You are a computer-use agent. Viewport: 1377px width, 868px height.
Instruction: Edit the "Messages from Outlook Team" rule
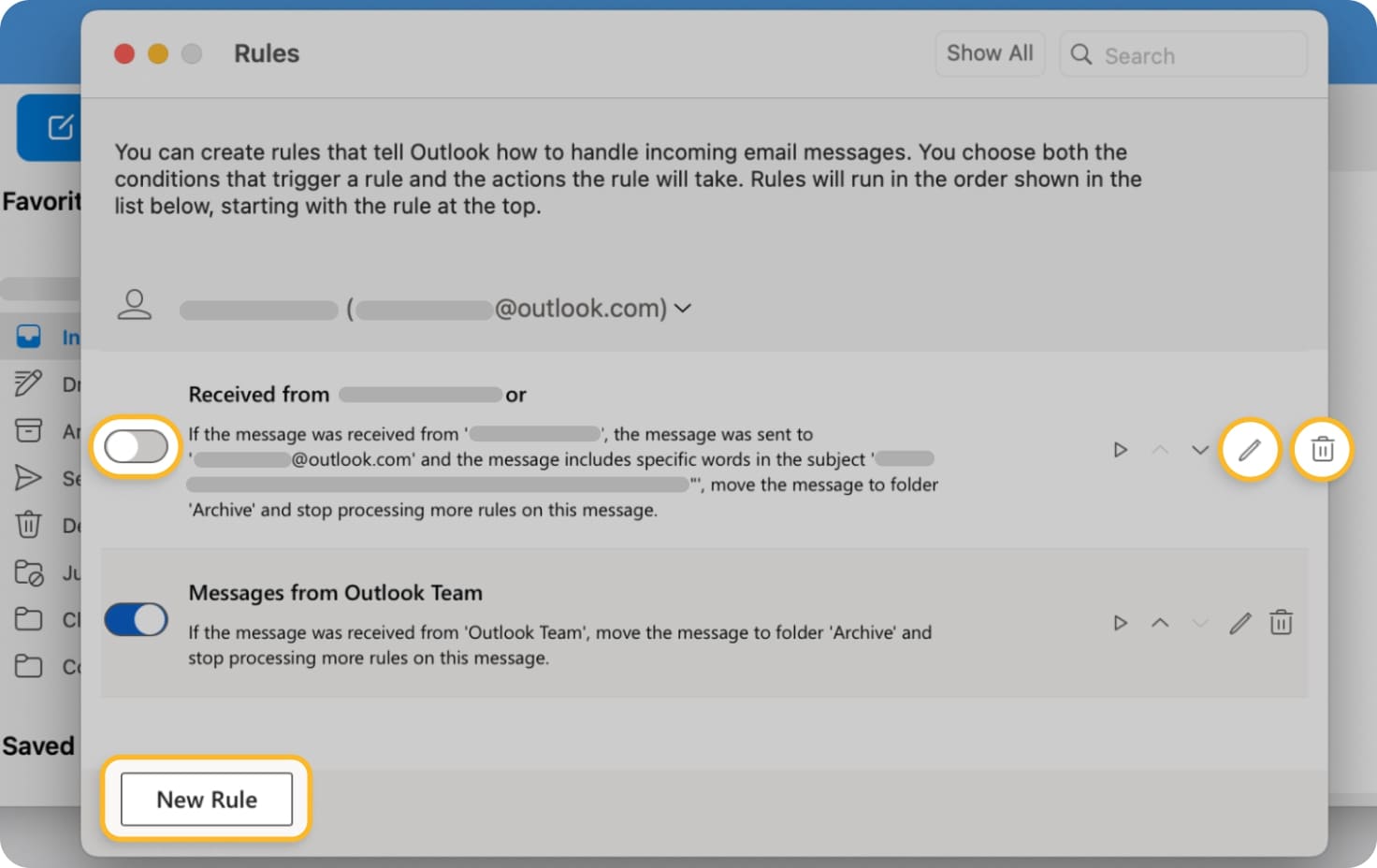coord(1240,622)
